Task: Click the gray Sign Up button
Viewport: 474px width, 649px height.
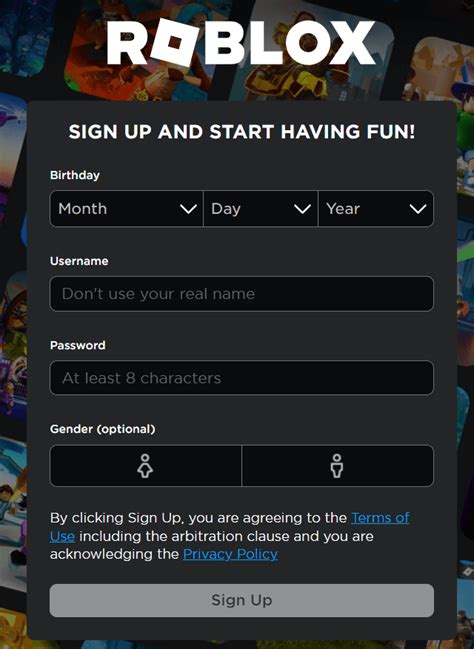Action: tap(242, 600)
